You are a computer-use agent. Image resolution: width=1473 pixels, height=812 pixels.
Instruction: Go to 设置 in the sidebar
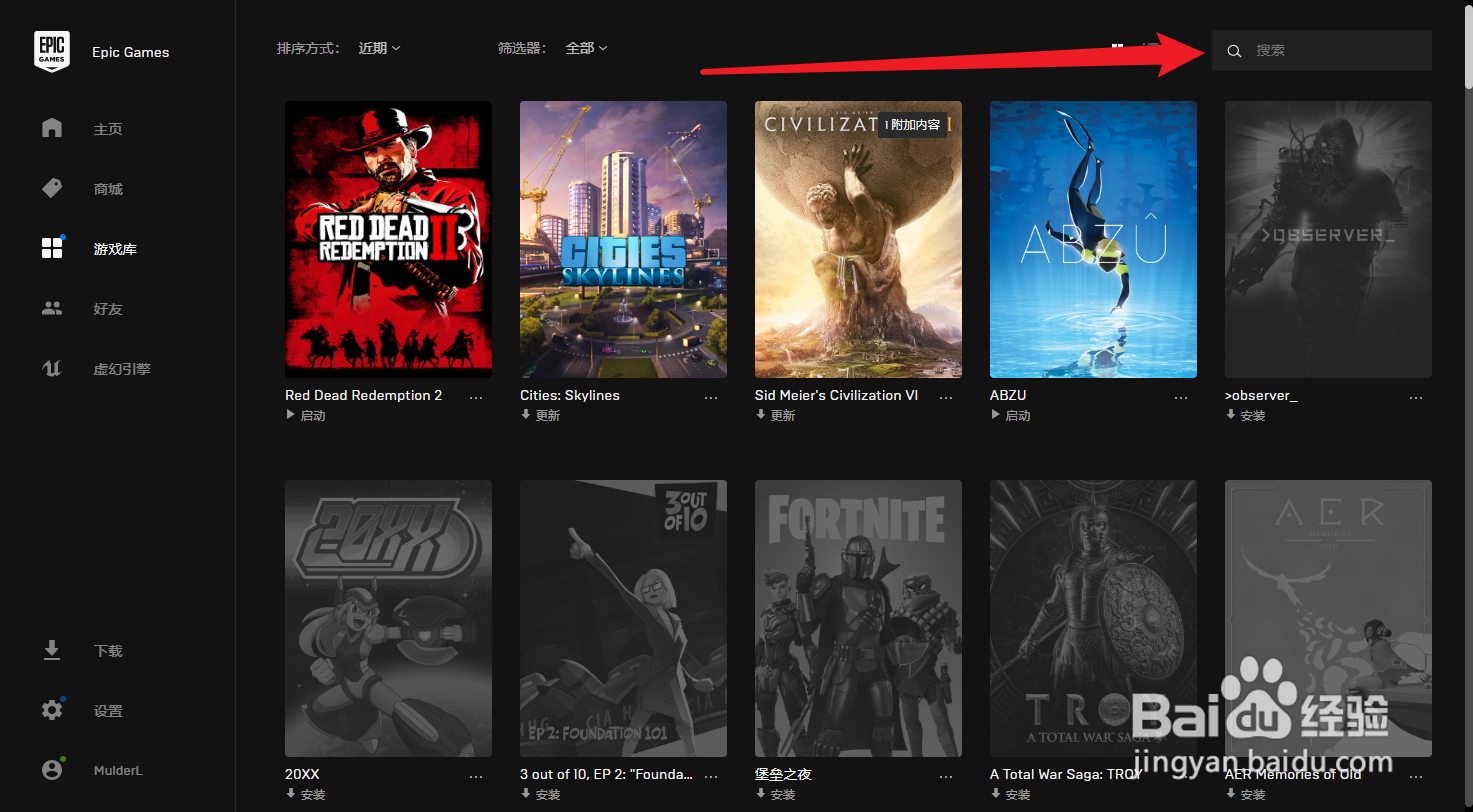108,711
